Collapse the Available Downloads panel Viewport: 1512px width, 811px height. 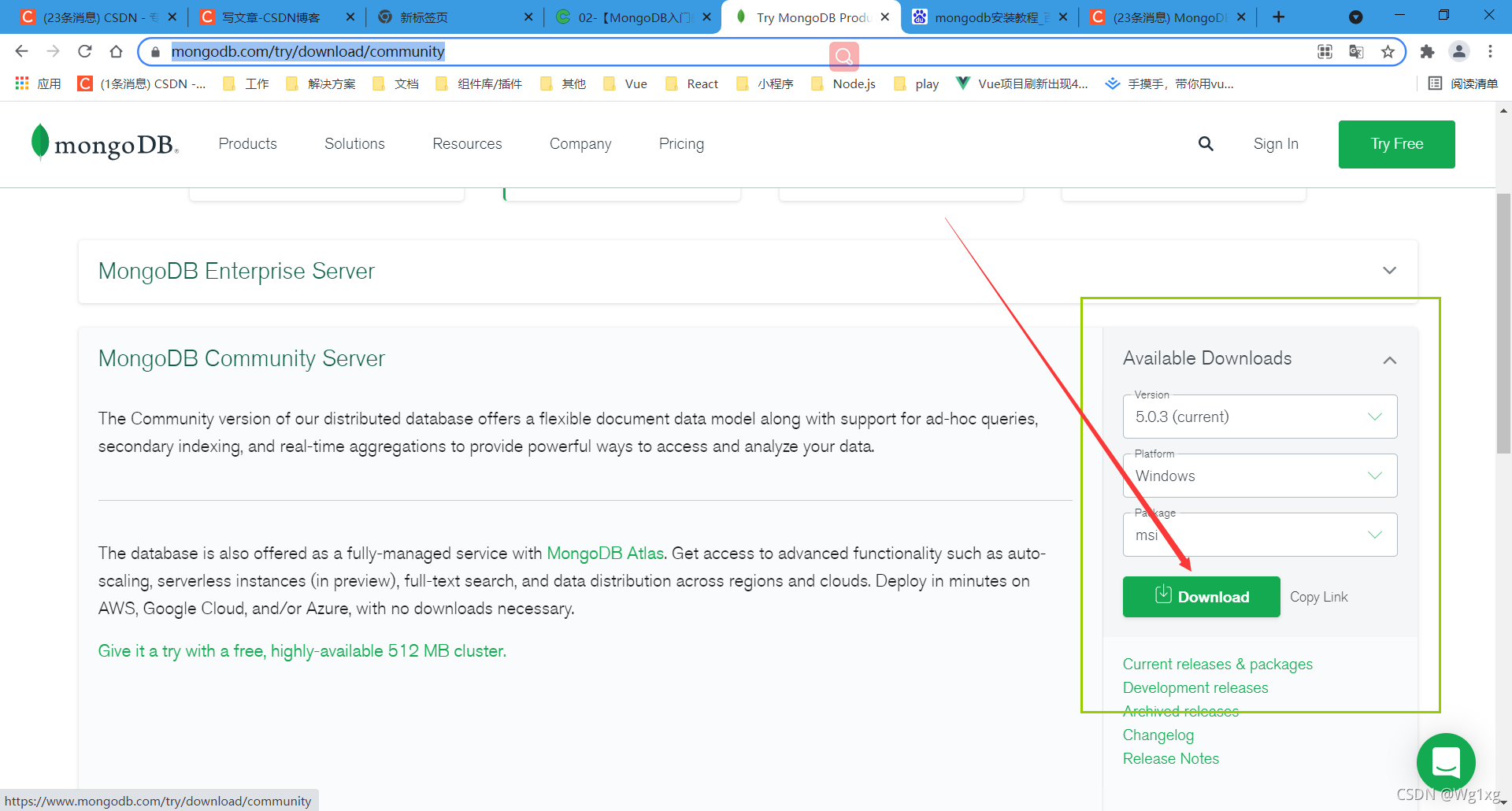click(x=1389, y=360)
